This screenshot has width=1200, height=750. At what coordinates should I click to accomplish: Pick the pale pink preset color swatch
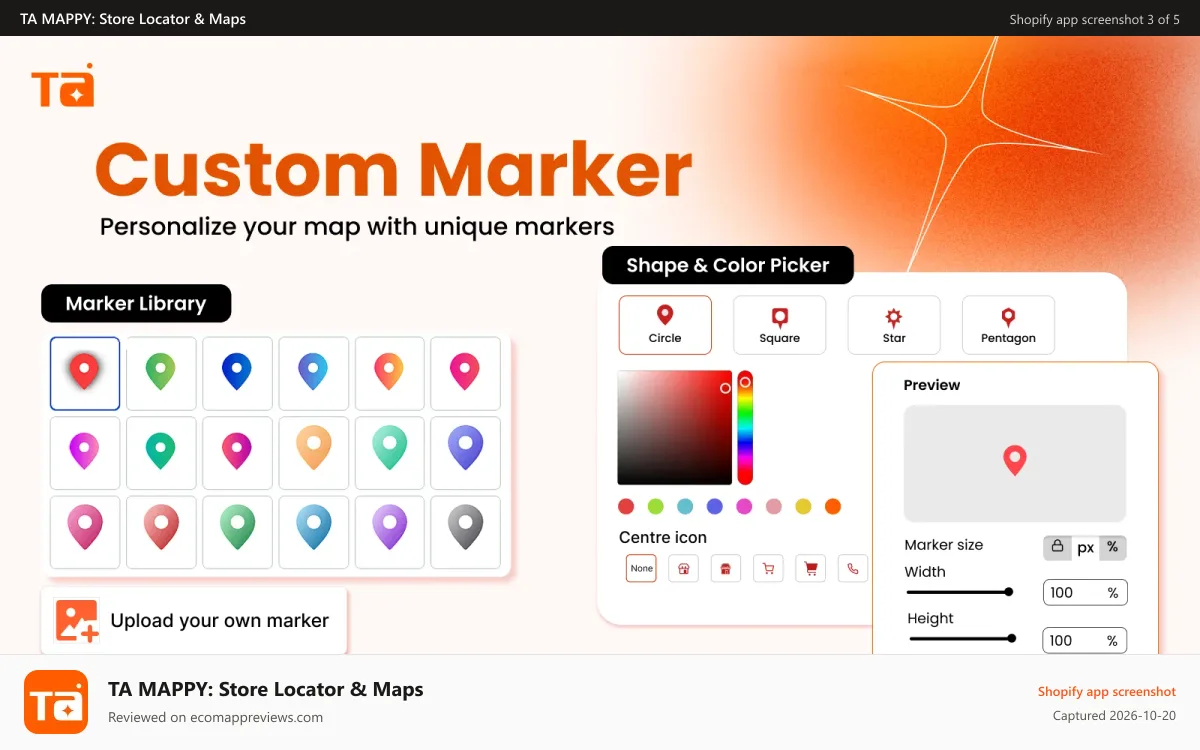tap(774, 507)
